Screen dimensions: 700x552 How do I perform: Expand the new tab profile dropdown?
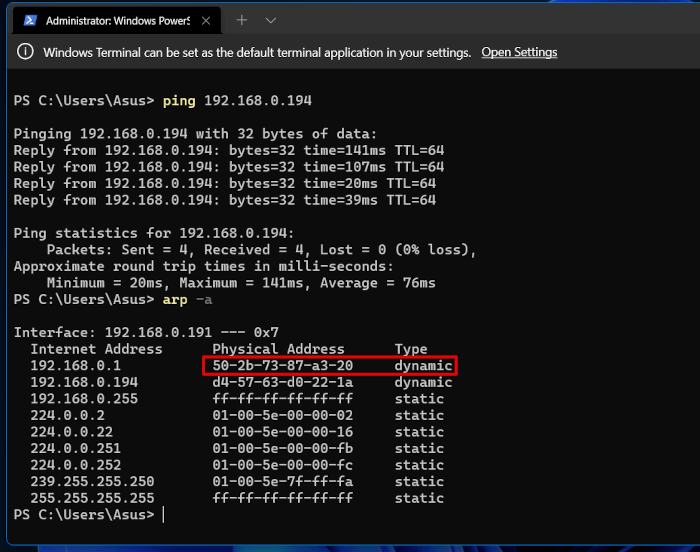tap(271, 20)
